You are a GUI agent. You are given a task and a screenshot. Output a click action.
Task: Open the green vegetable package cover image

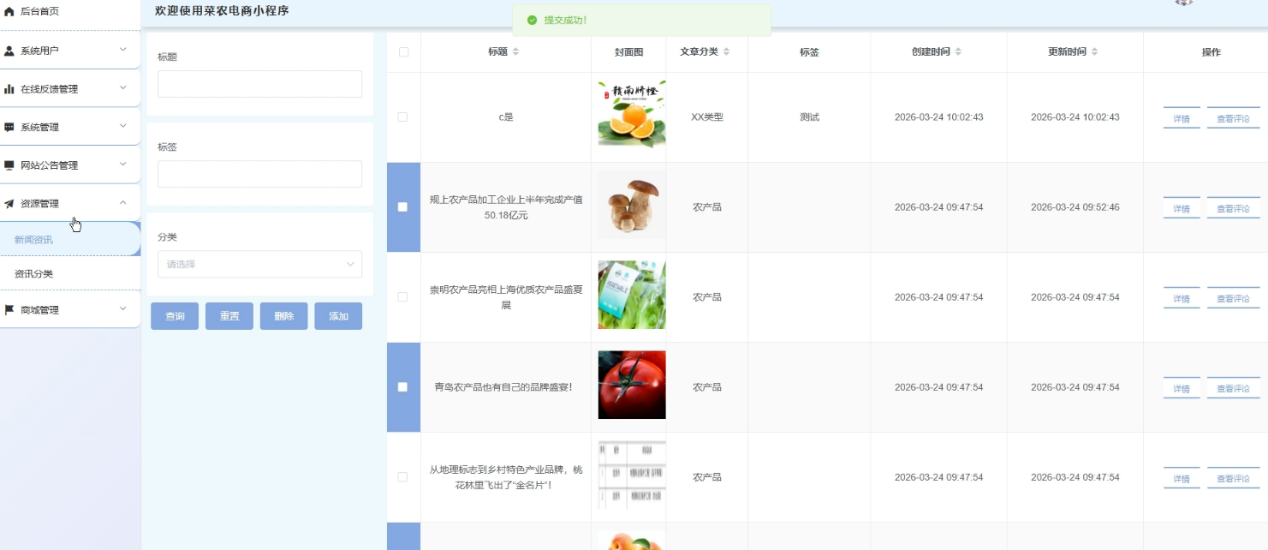tap(631, 295)
